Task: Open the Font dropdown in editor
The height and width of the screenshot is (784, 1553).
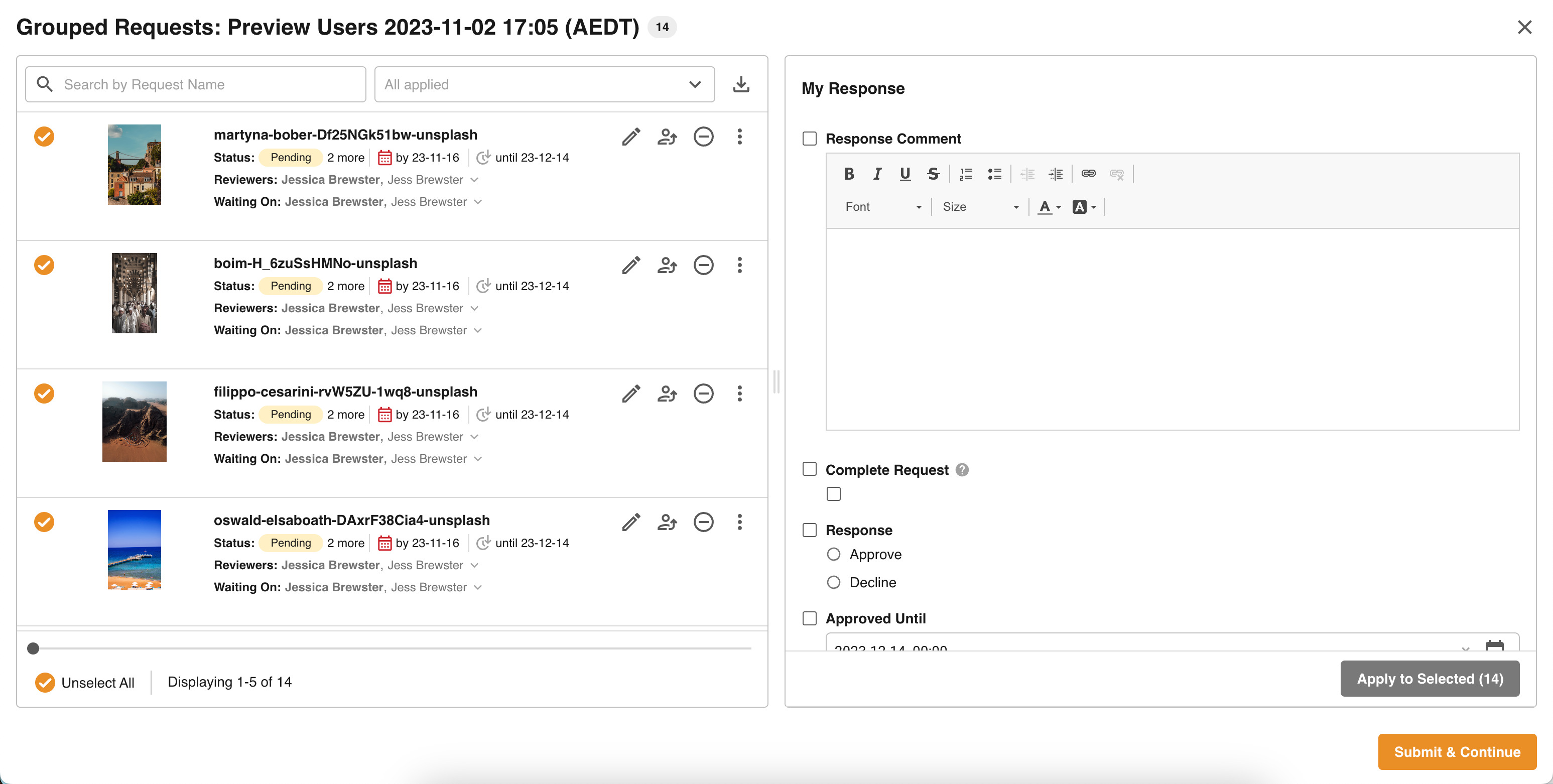Action: [x=882, y=207]
